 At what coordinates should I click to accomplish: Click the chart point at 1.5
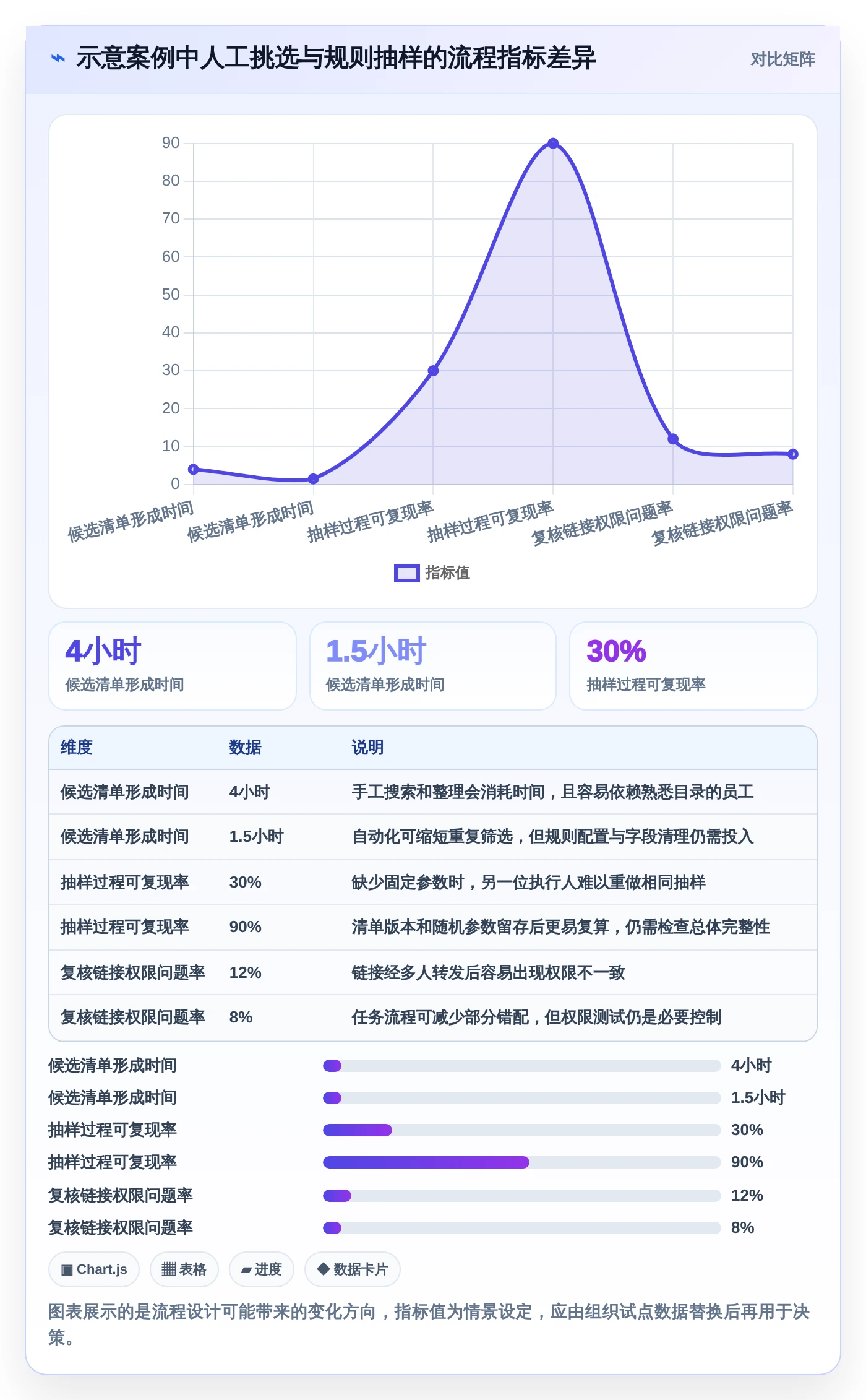tap(313, 478)
